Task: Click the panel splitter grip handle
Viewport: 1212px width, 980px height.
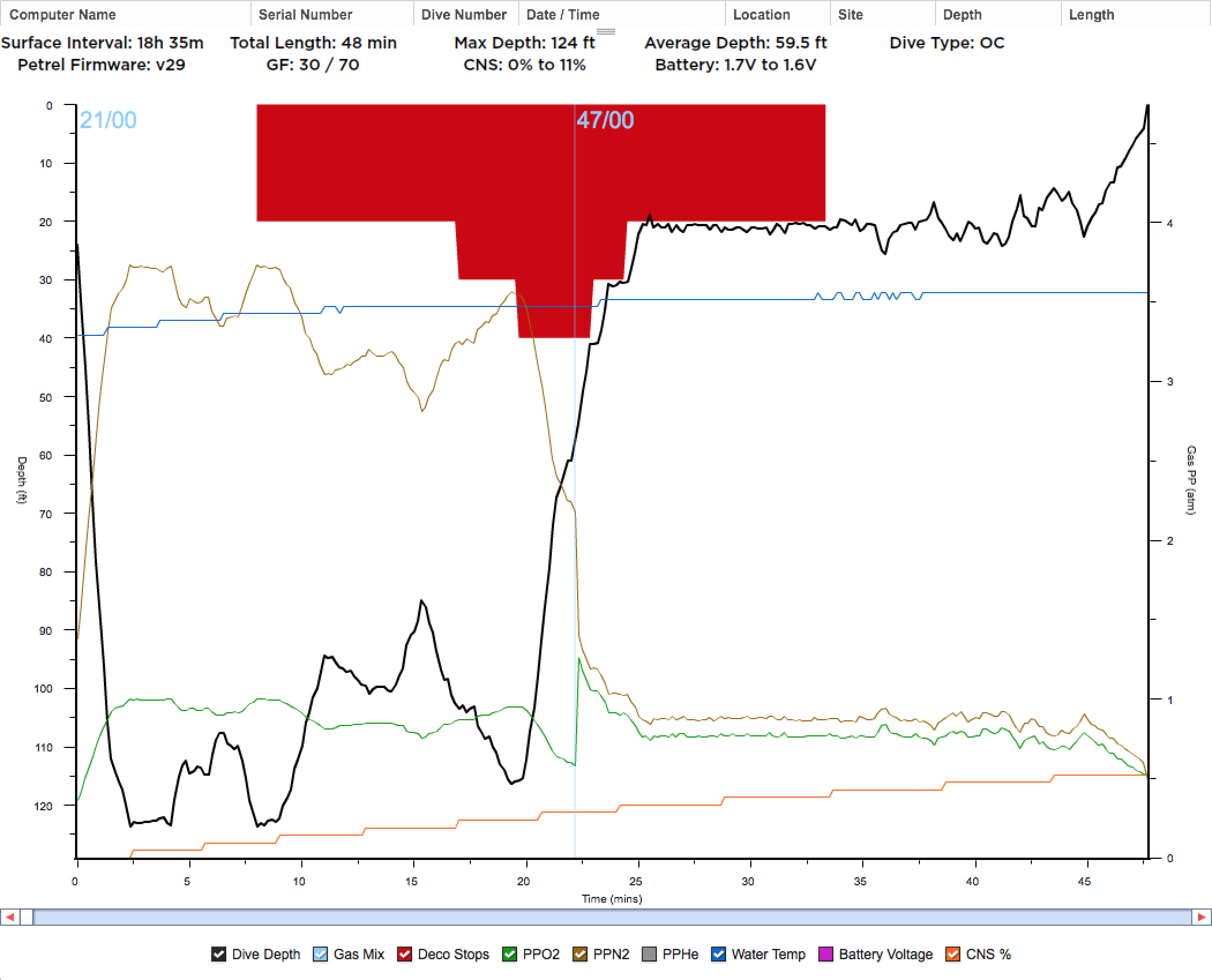Action: [x=605, y=31]
